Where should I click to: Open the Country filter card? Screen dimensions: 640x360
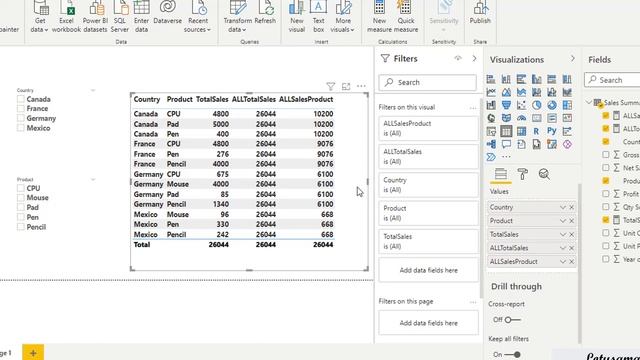tap(428, 185)
